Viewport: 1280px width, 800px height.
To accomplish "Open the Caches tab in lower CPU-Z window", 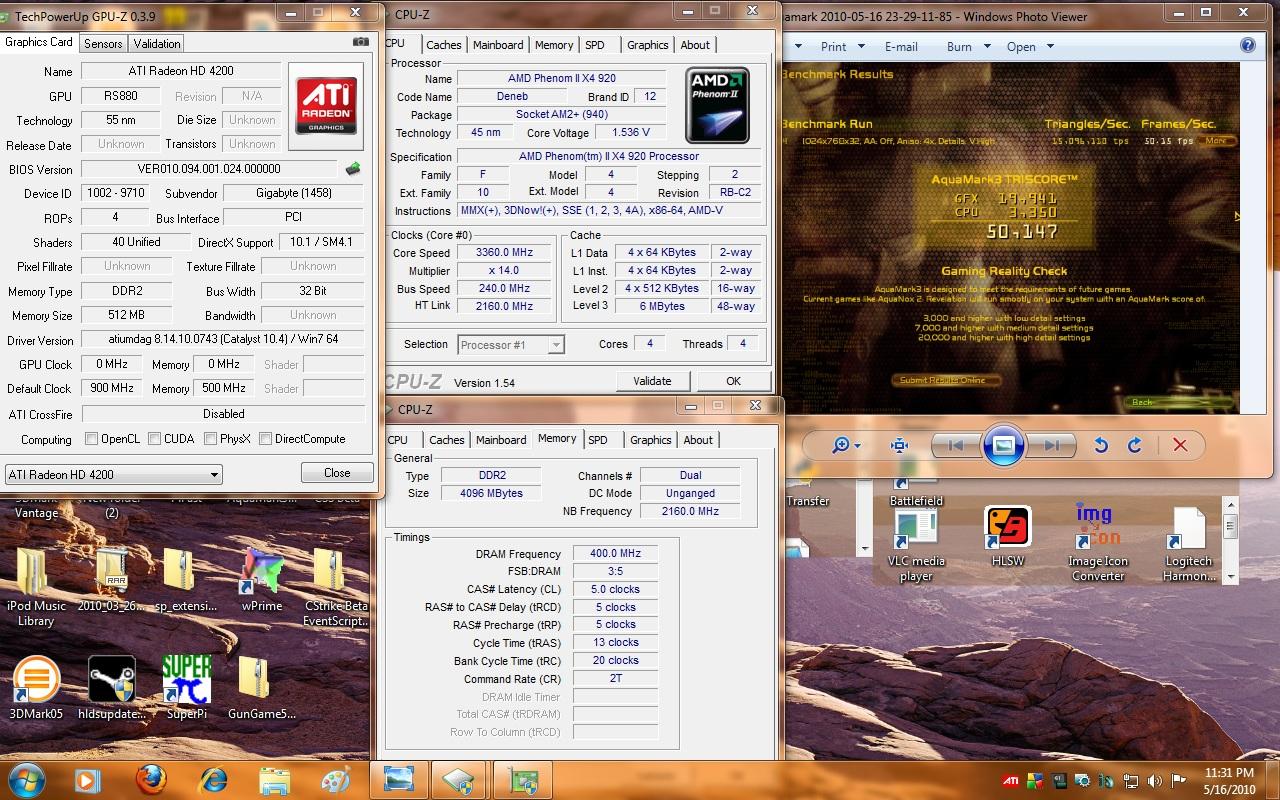I will [x=447, y=440].
